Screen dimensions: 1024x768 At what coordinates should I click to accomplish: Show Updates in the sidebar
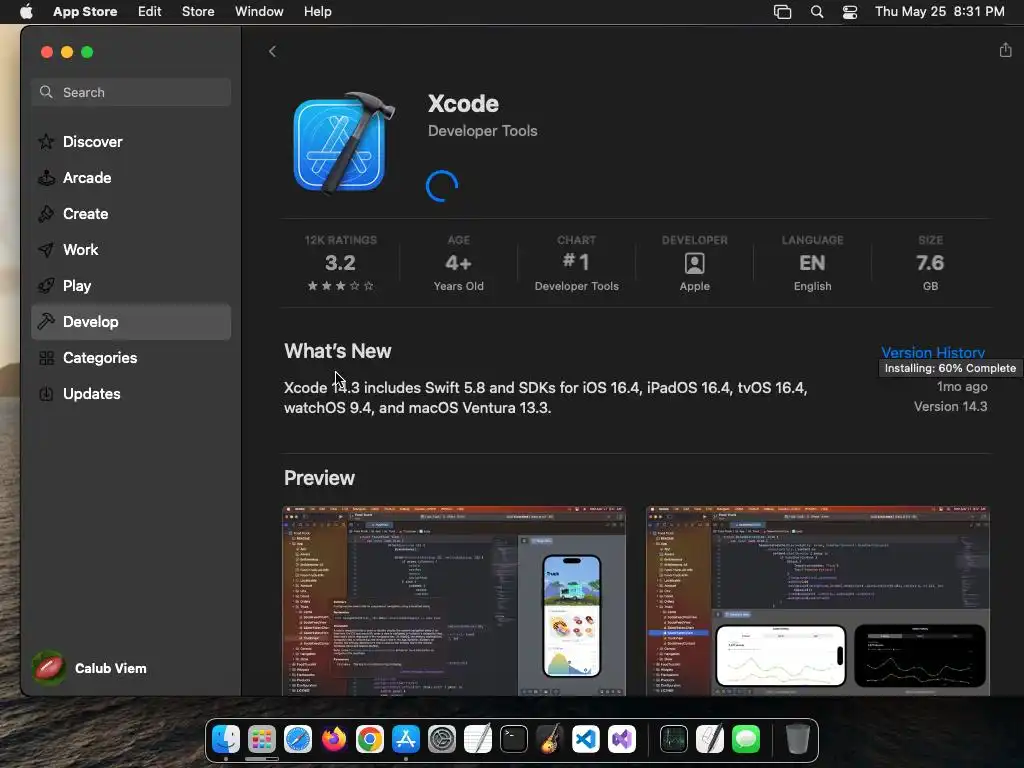point(131,394)
